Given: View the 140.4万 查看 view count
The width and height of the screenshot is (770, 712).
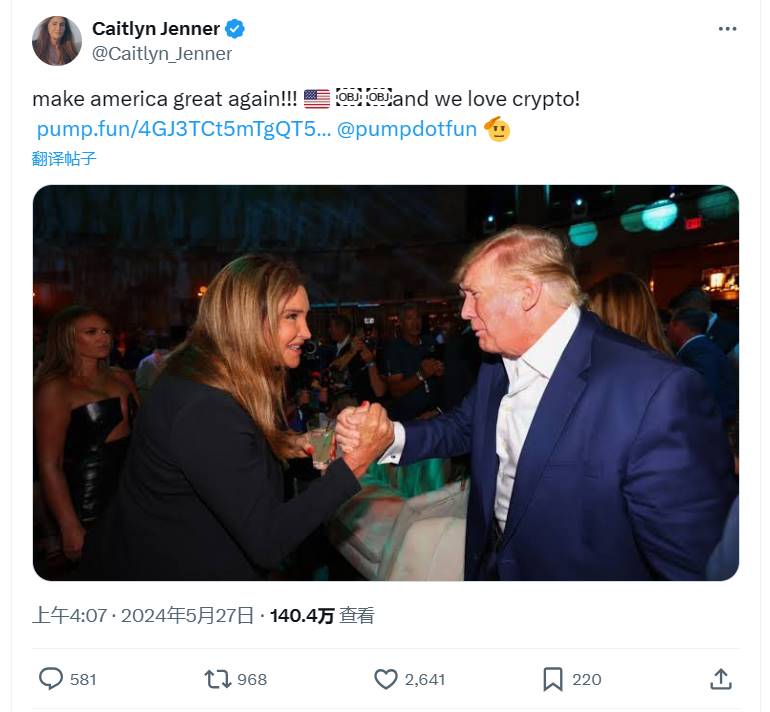Looking at the screenshot, I should coord(322,616).
